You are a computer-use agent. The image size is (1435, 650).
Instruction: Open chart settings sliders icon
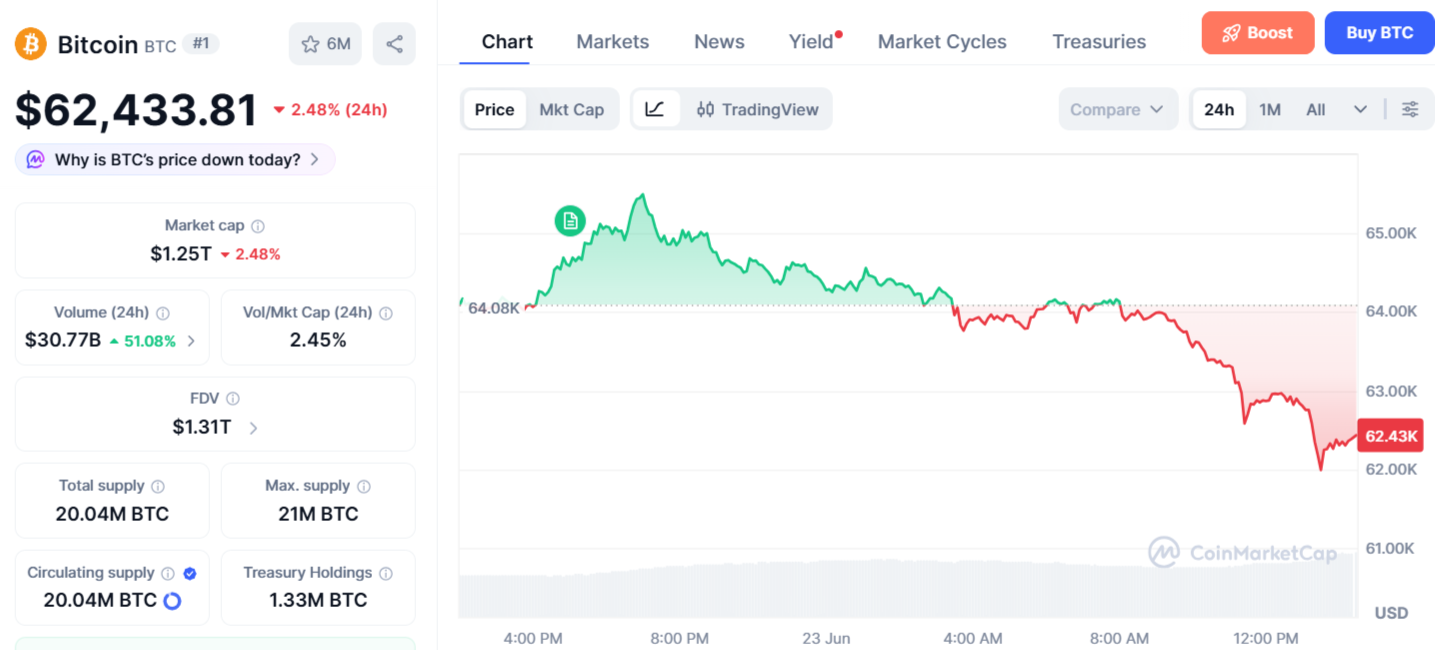click(1410, 109)
